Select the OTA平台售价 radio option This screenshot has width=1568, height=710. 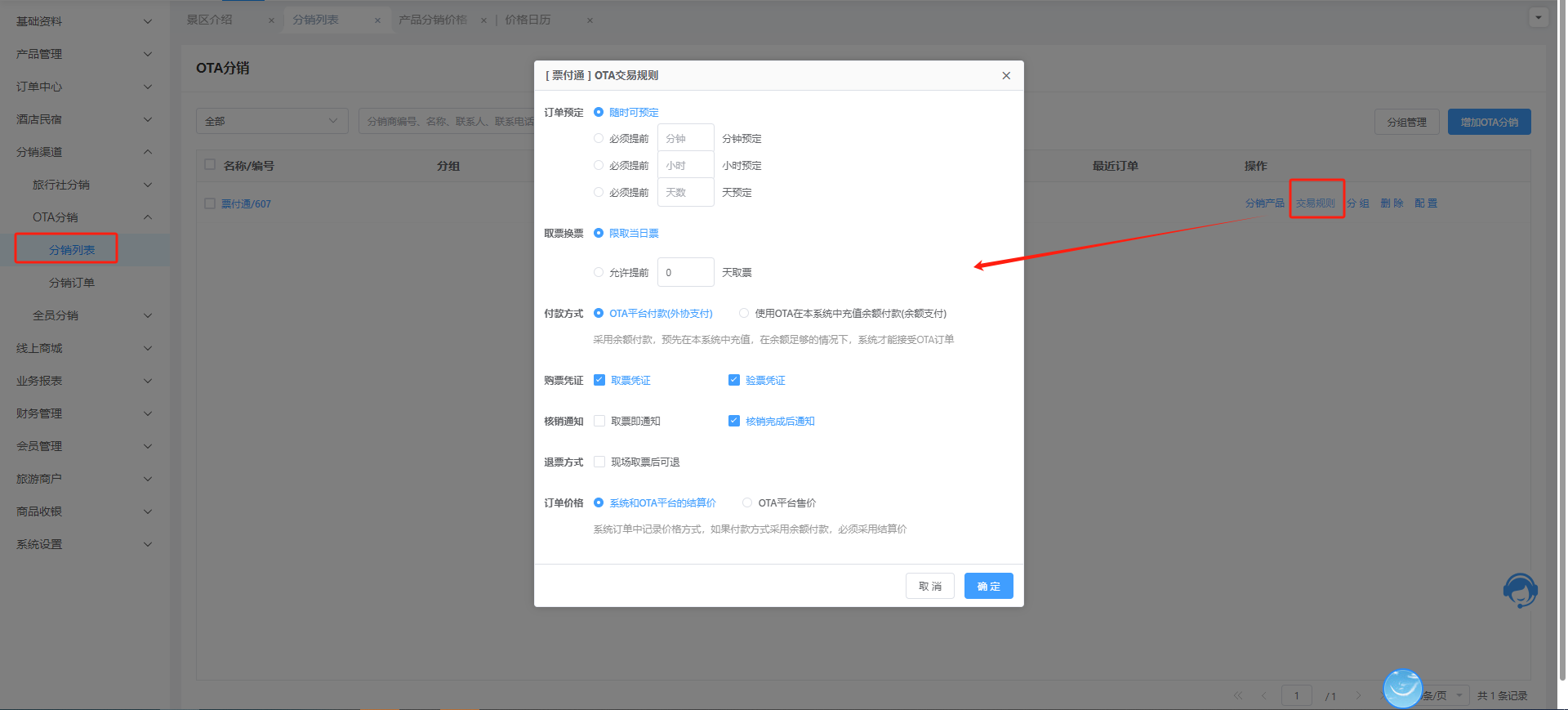[746, 503]
